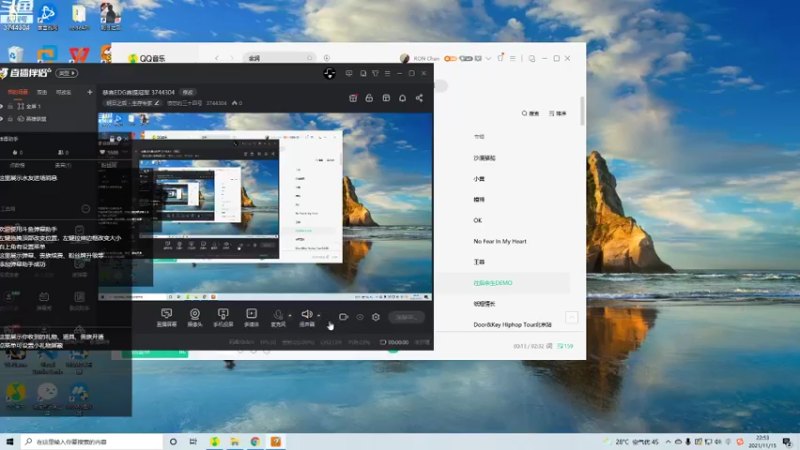Image resolution: width=800 pixels, height=450 pixels.
Task: Open the WPS desktop shortcut
Action: pos(79,54)
